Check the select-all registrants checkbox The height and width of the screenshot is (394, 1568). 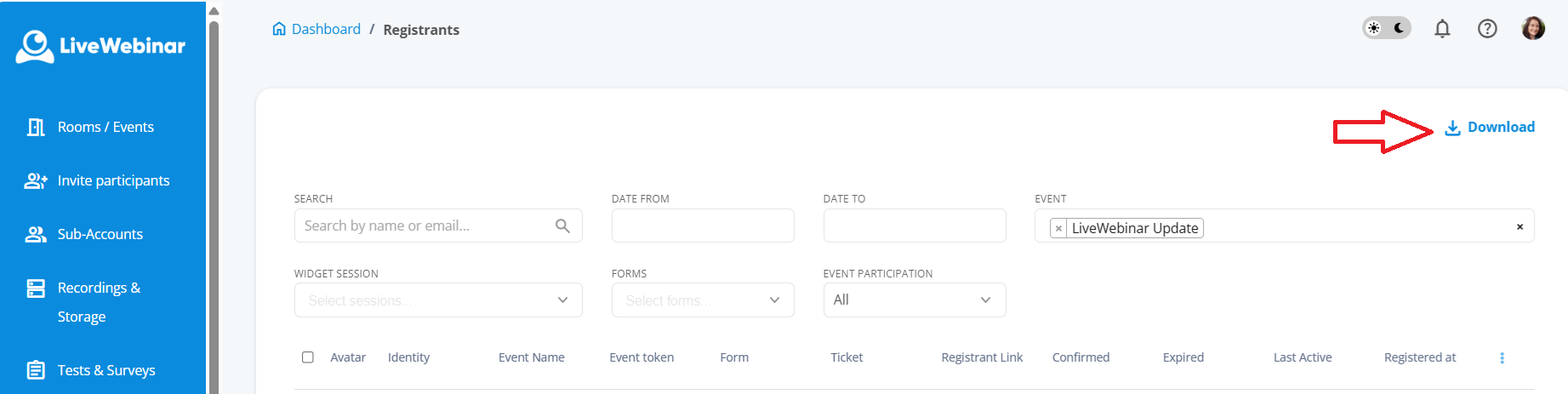[308, 357]
